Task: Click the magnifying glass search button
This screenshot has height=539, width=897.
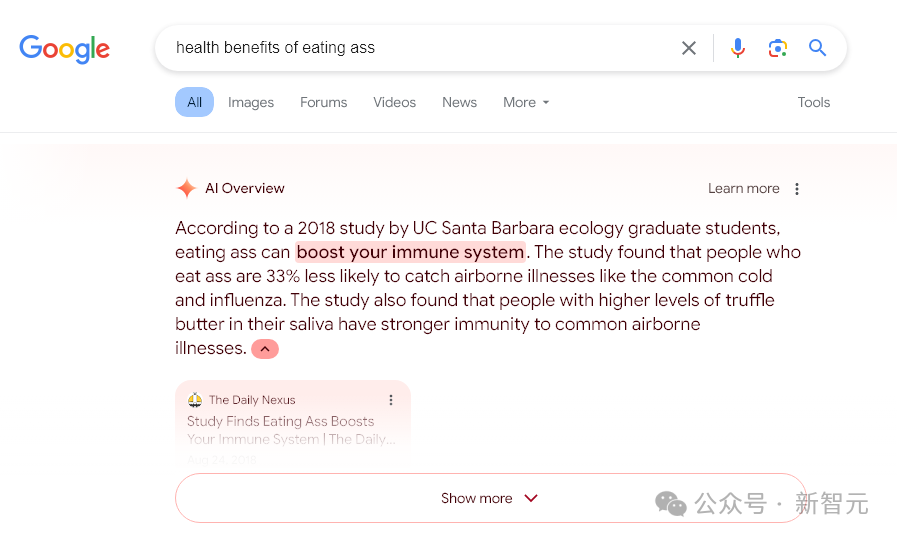Action: point(818,48)
